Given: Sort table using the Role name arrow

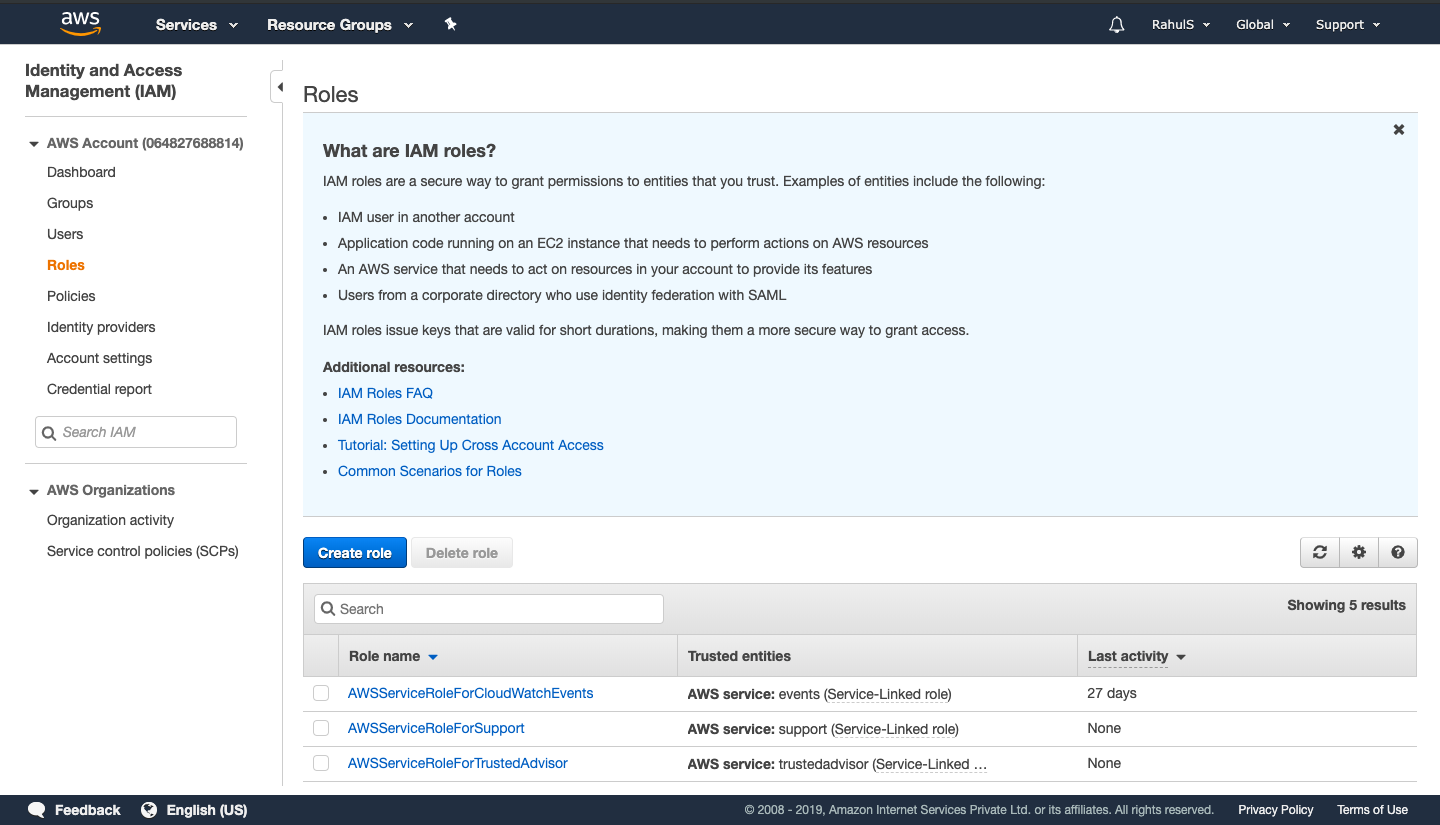Looking at the screenshot, I should [431, 656].
